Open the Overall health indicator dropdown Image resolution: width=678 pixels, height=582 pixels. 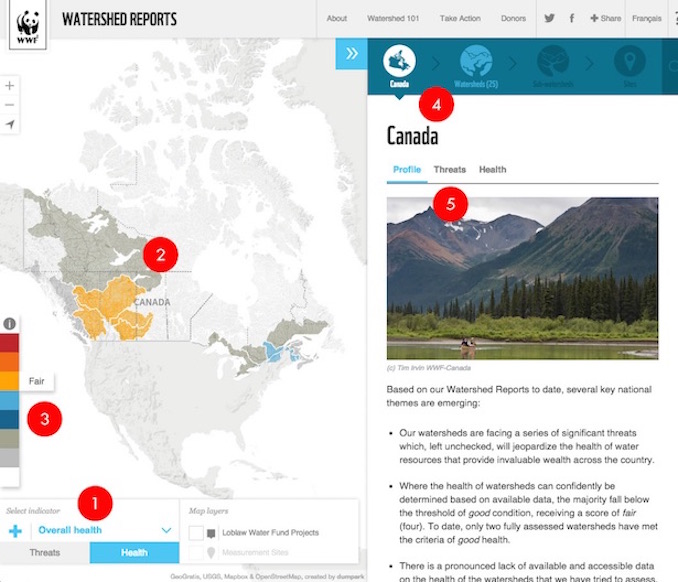(105, 530)
